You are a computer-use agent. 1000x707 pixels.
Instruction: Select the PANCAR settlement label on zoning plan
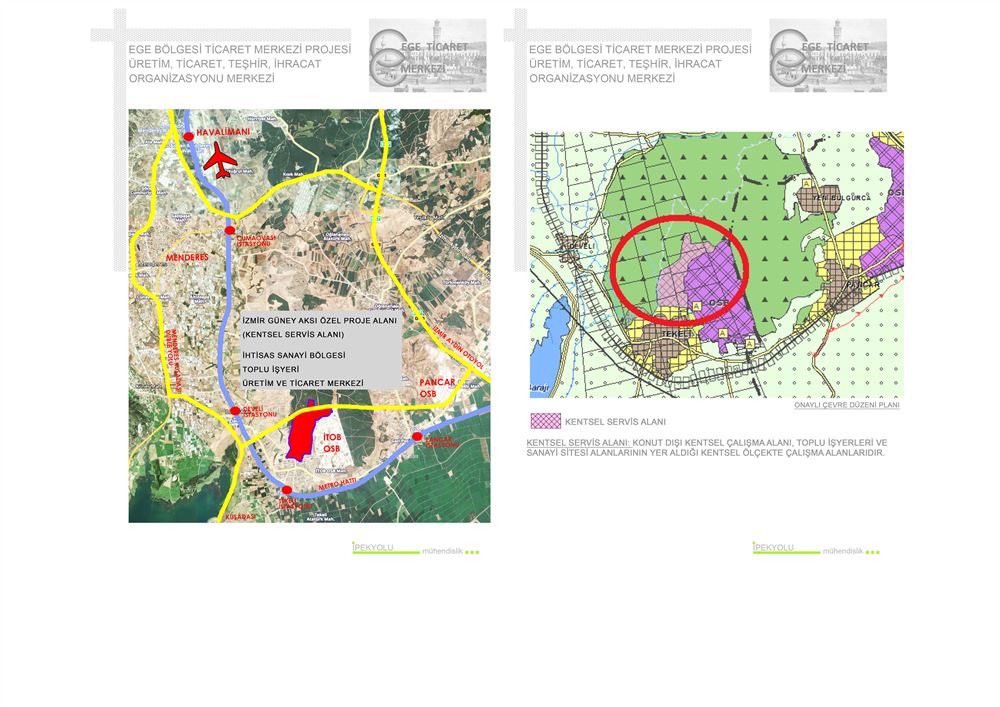pyautogui.click(x=862, y=284)
